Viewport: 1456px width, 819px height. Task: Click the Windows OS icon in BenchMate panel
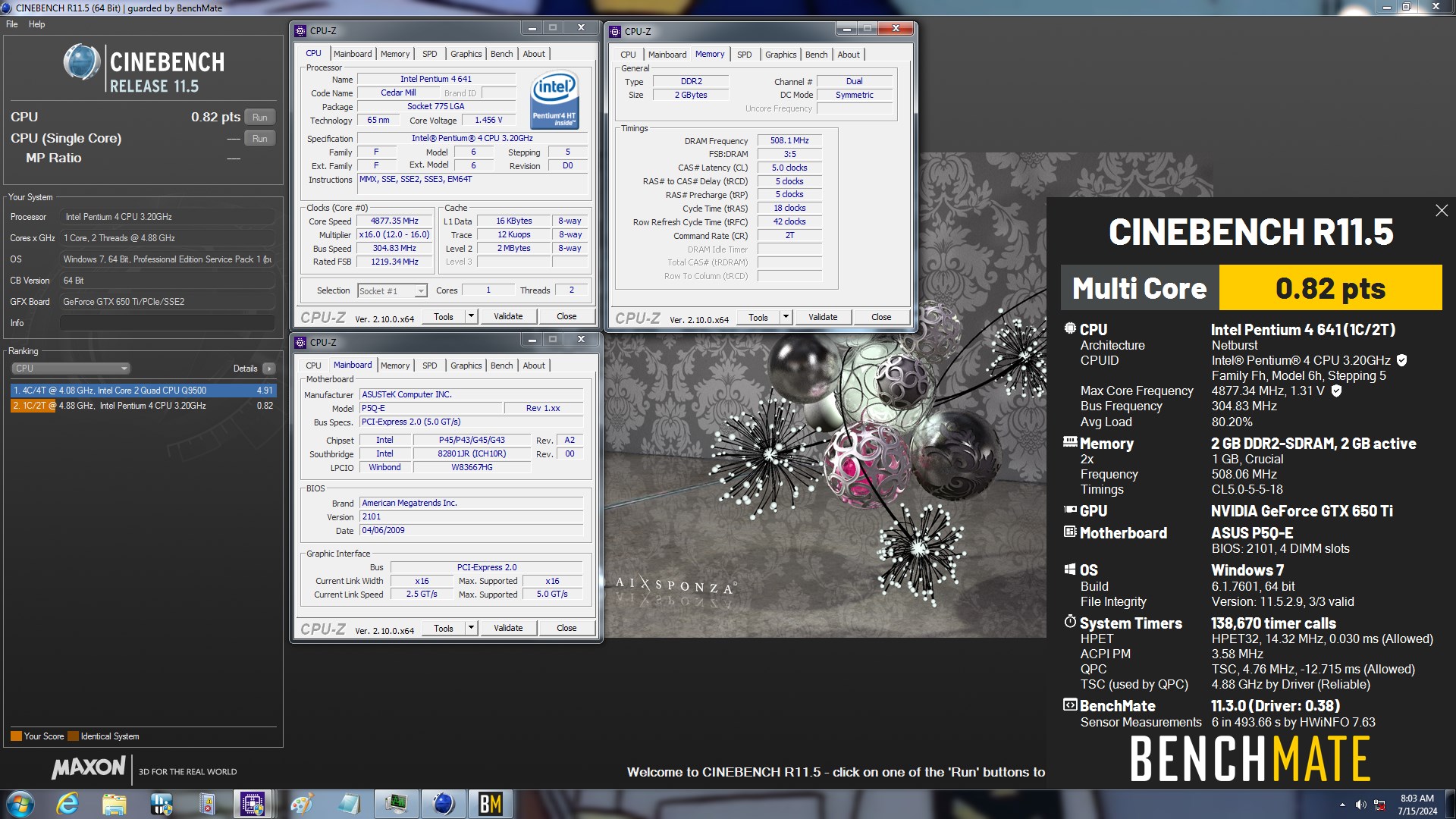[x=1070, y=570]
